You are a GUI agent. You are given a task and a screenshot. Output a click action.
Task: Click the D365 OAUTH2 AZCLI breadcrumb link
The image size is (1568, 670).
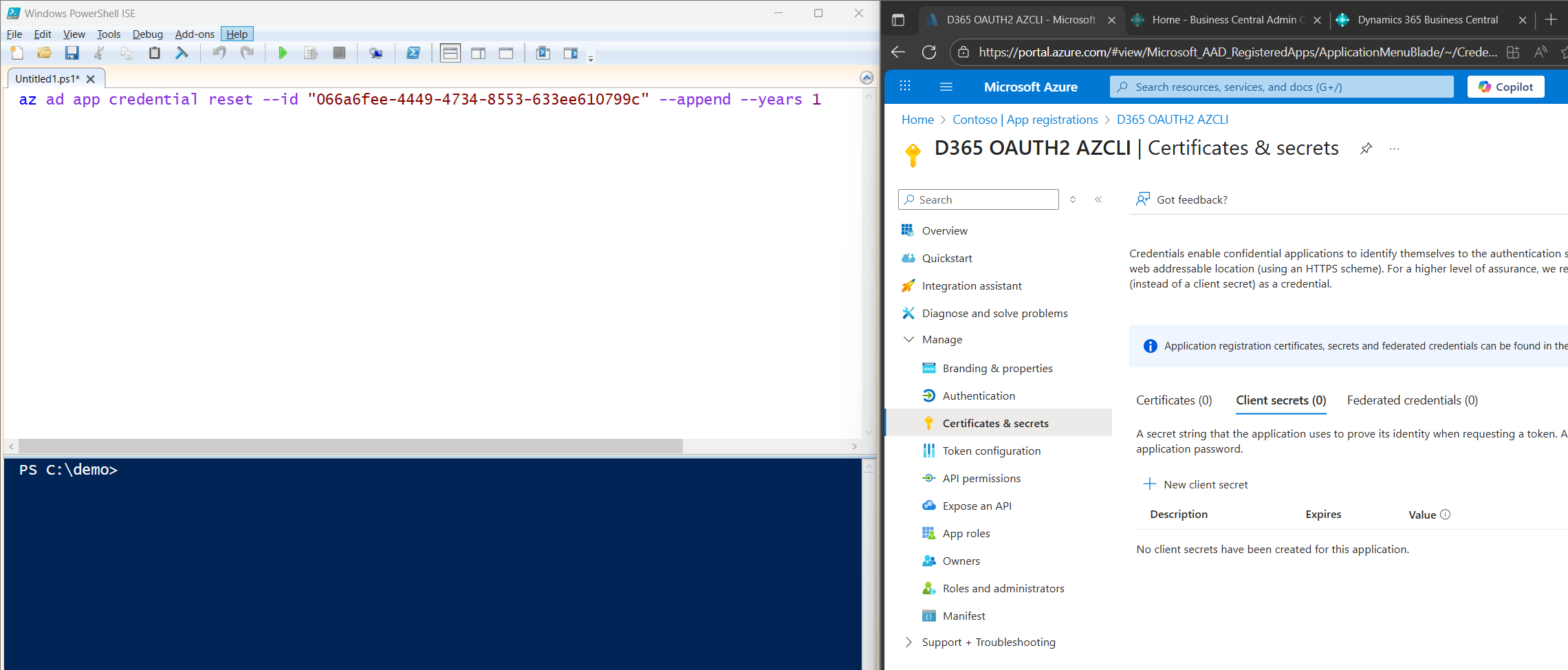click(1173, 120)
